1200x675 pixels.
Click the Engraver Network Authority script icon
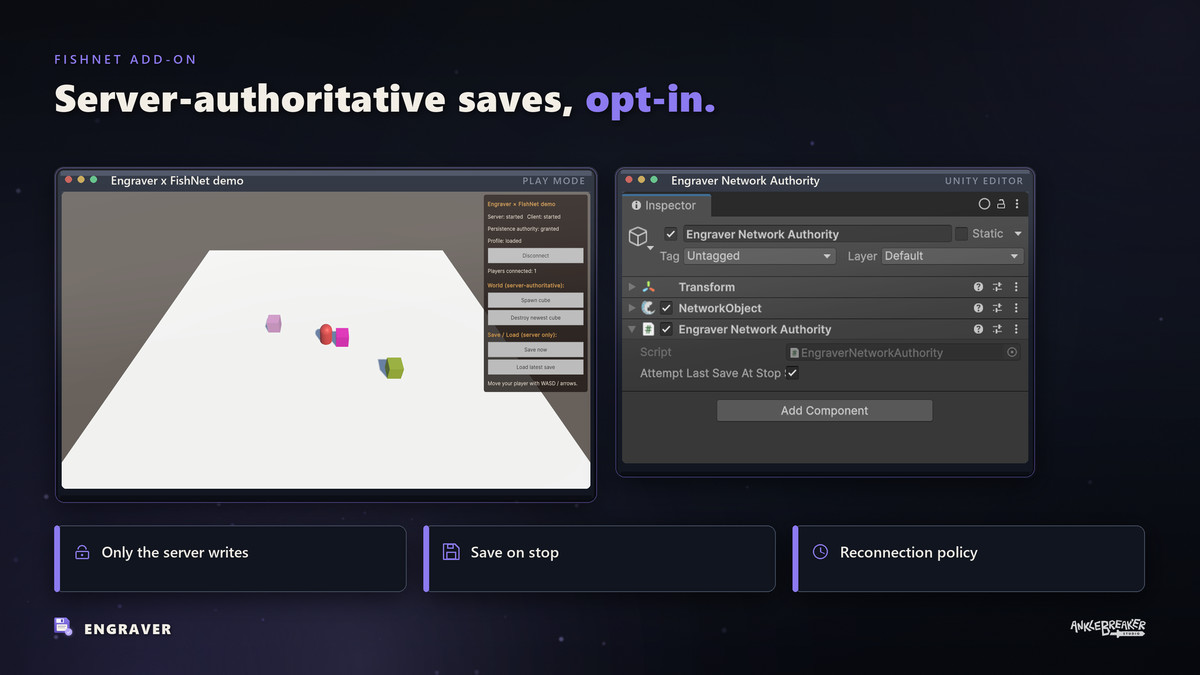tap(649, 329)
